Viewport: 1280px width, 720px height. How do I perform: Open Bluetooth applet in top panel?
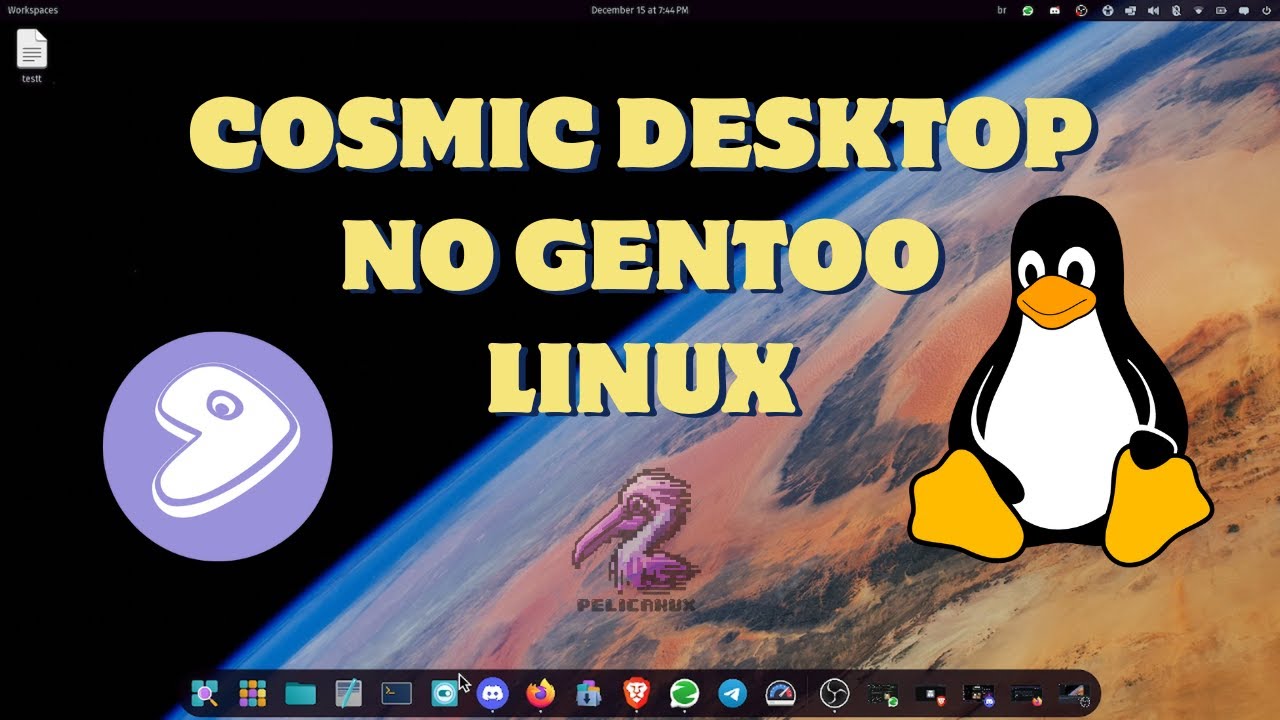coord(1176,10)
